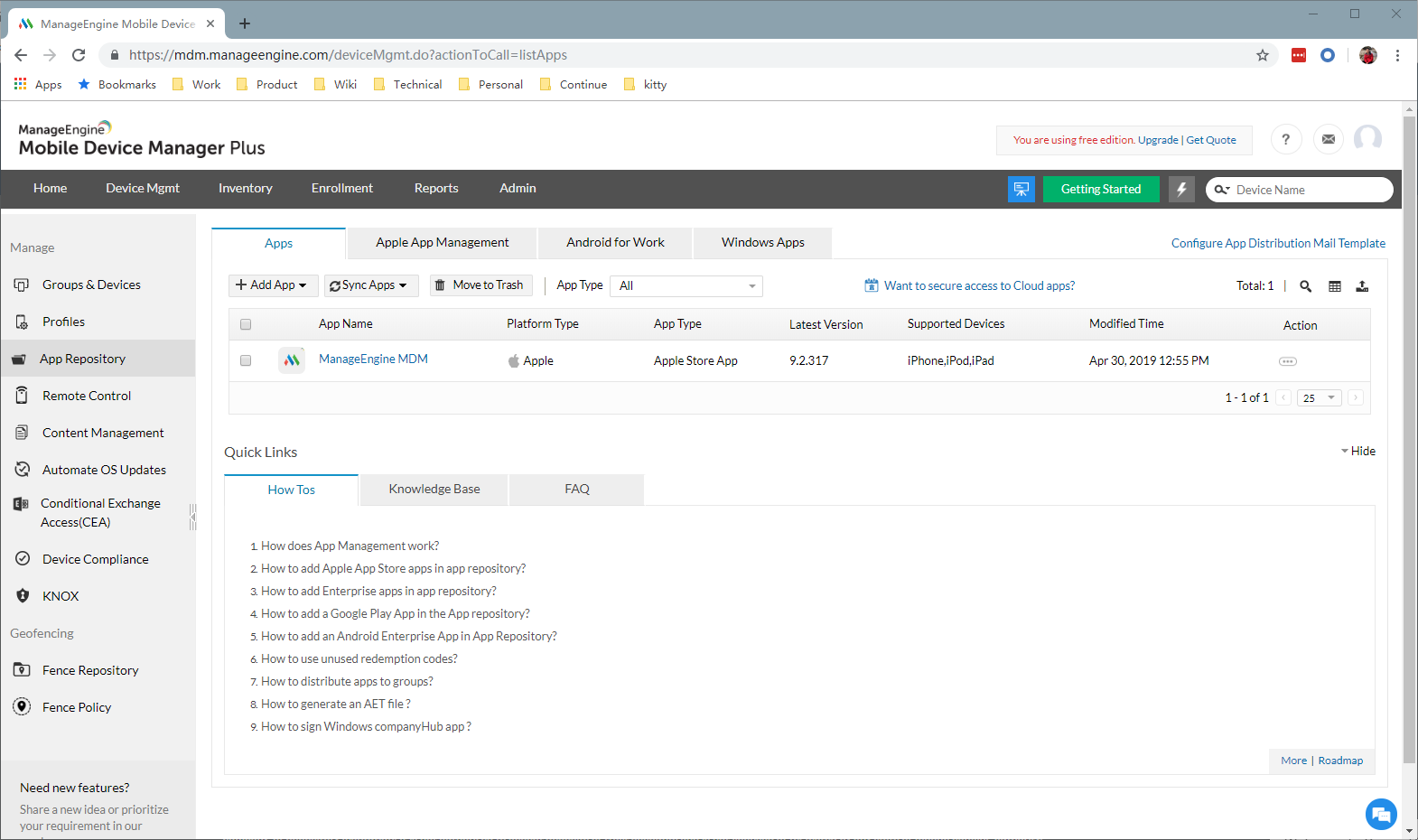Reload the page in browser
The height and width of the screenshot is (840, 1418).
pyautogui.click(x=79, y=55)
